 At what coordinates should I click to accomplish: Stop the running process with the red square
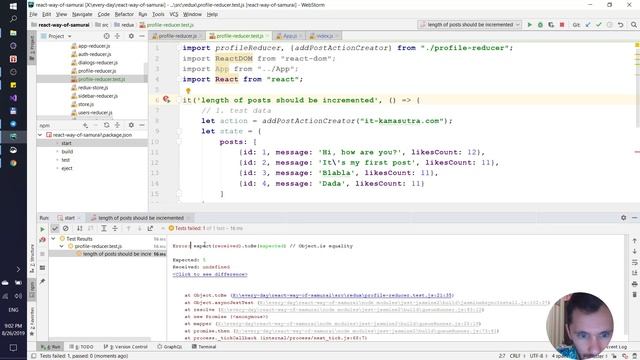pyautogui.click(x=562, y=25)
